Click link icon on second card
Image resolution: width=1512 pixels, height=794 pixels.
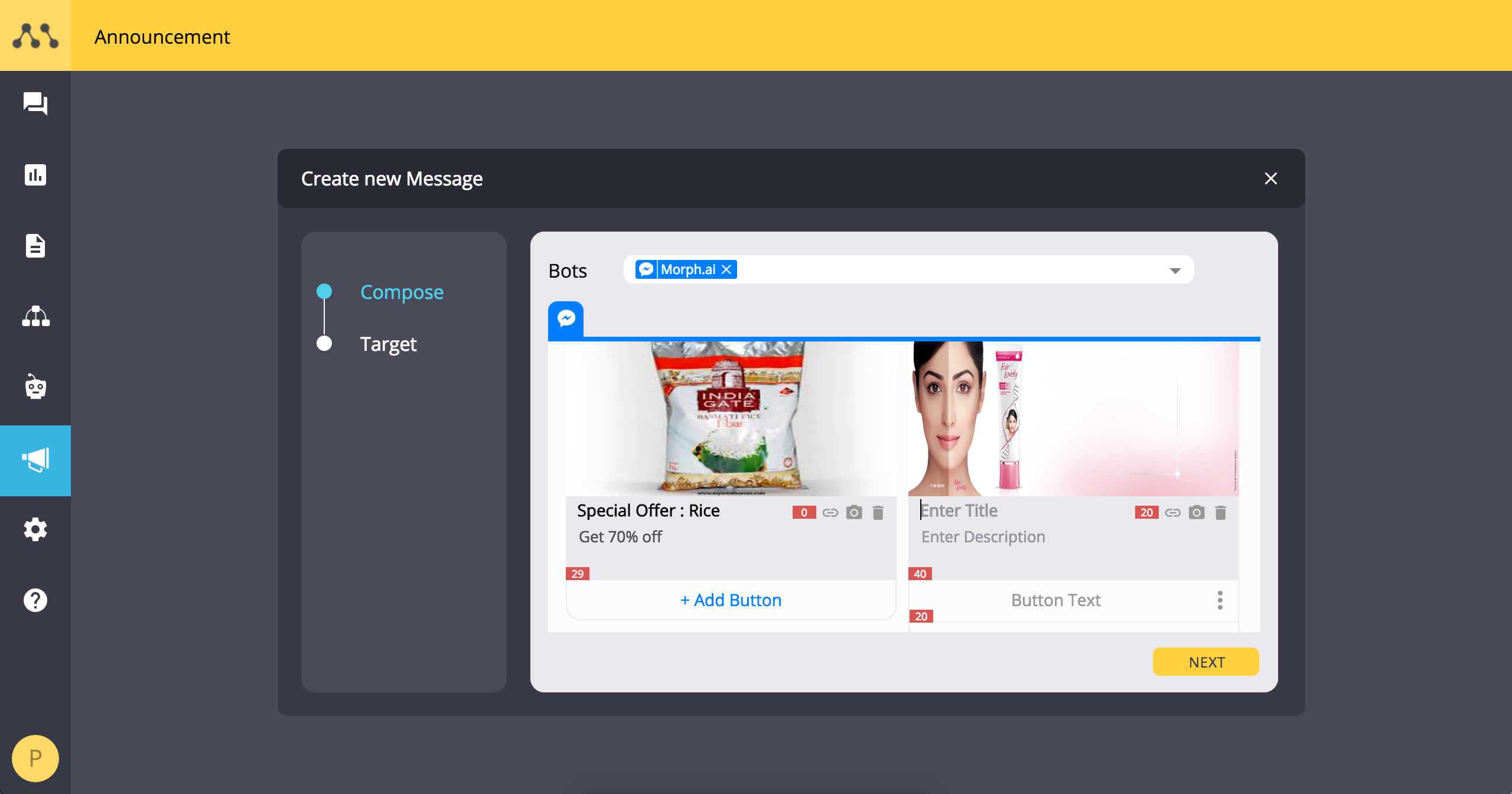1173,512
